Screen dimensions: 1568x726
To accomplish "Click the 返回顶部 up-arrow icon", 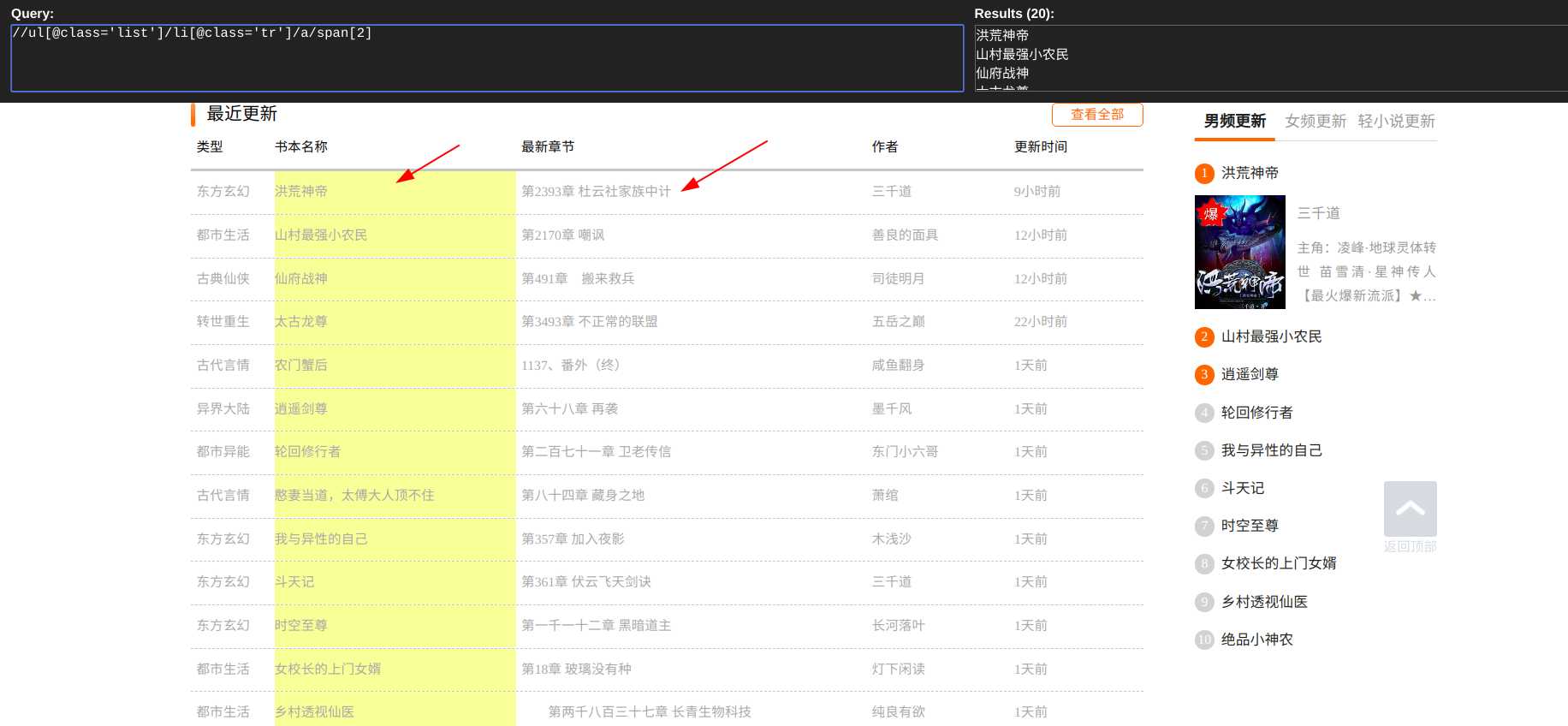I will 1411,509.
